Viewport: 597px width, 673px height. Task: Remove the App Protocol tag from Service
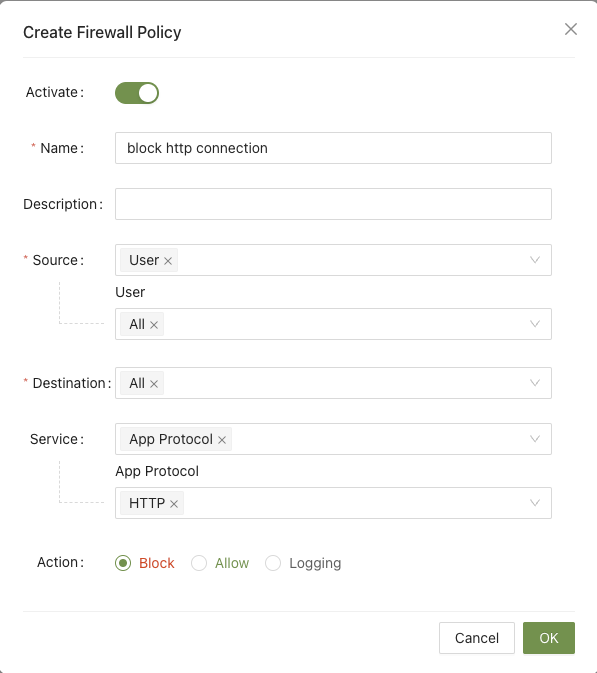pyautogui.click(x=221, y=440)
